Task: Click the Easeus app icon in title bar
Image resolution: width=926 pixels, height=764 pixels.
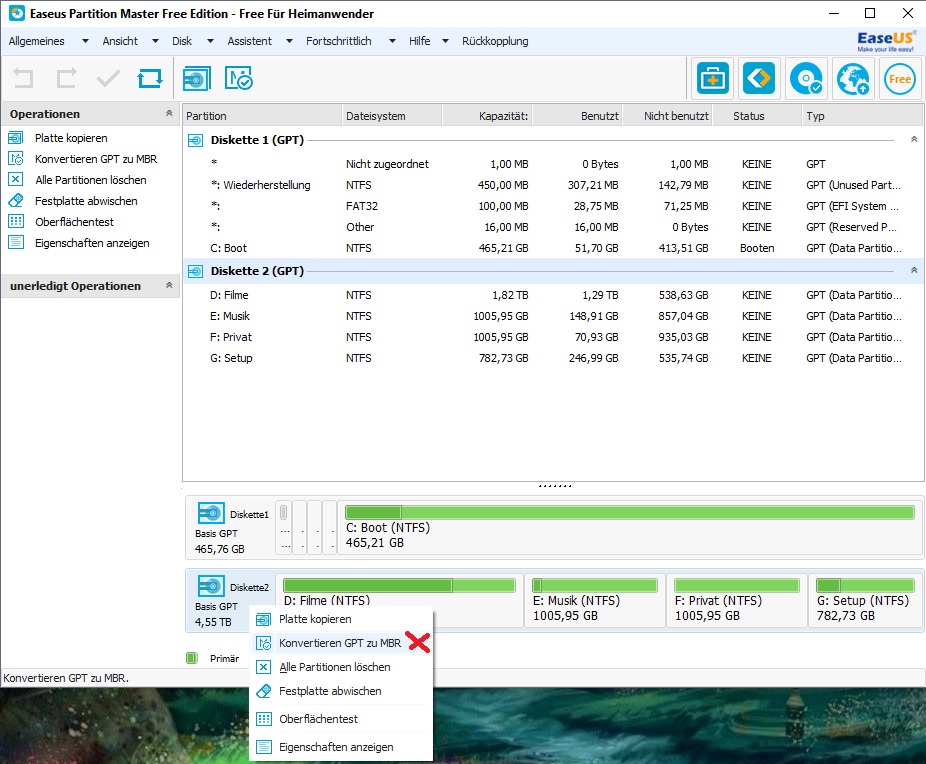Action: (x=17, y=13)
